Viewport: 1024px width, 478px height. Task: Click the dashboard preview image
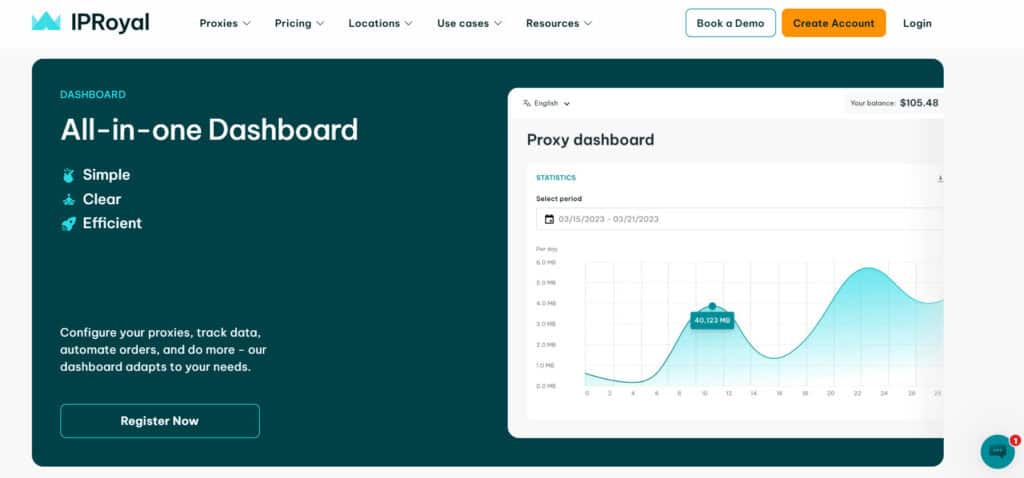pyautogui.click(x=726, y=263)
